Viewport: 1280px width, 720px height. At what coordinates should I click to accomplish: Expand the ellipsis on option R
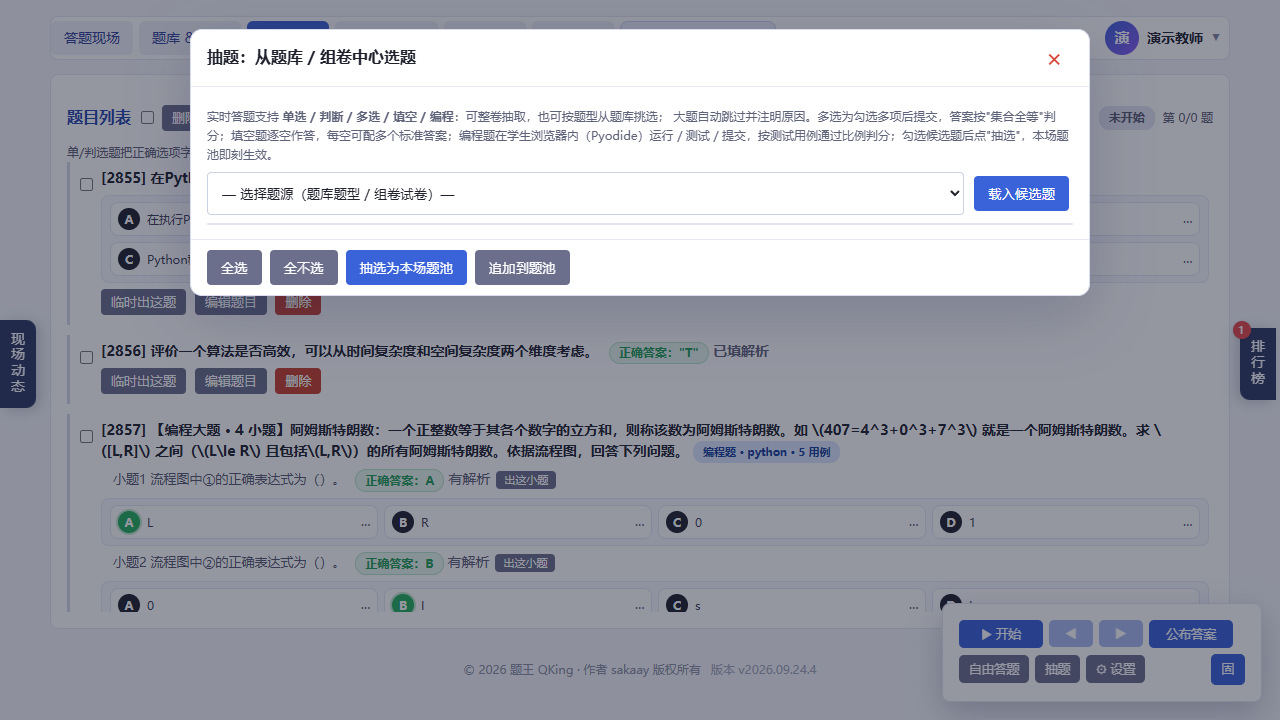[639, 523]
